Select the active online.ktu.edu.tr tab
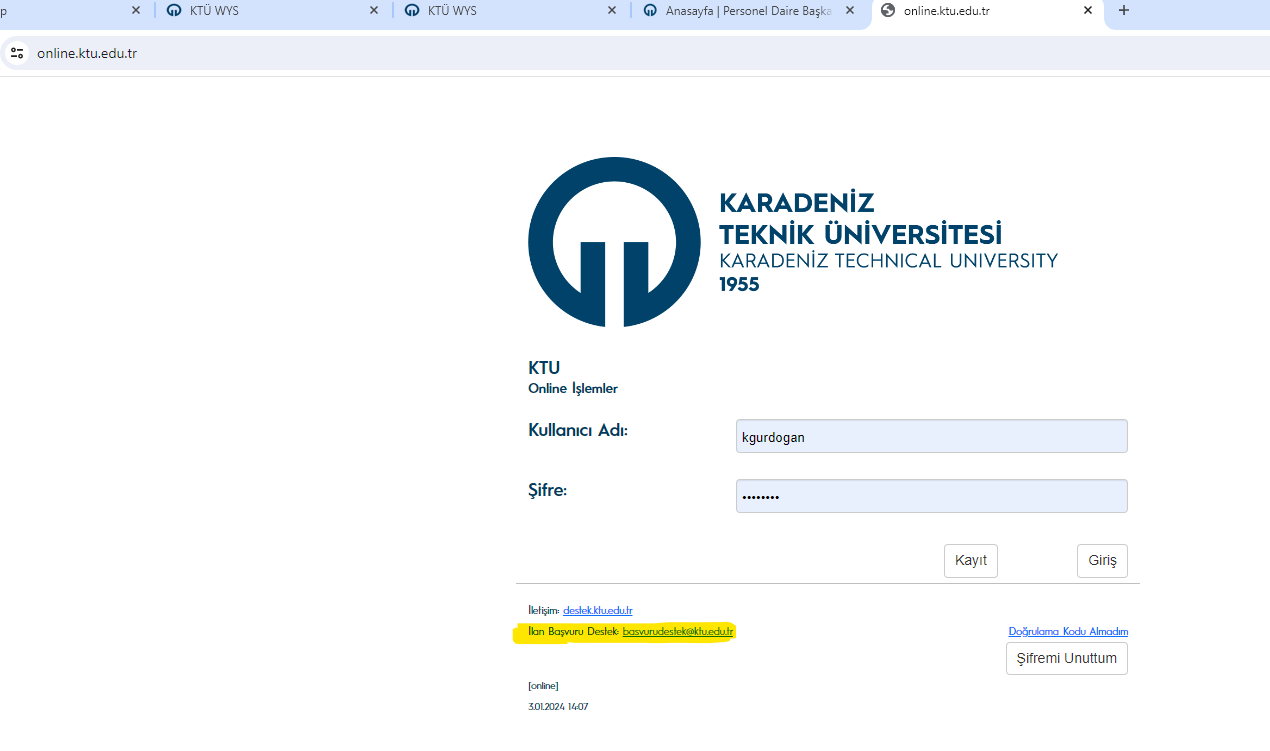1270x751 pixels. (988, 11)
